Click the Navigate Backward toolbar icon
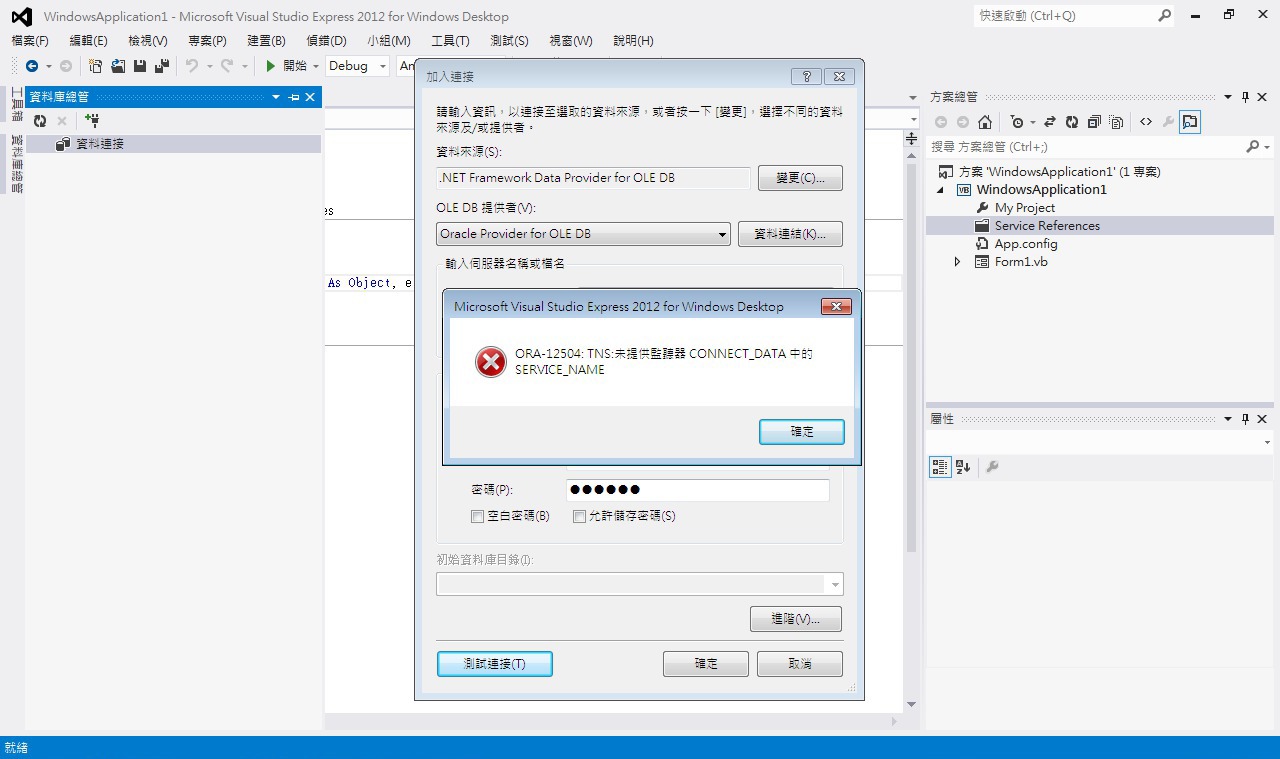 32,66
